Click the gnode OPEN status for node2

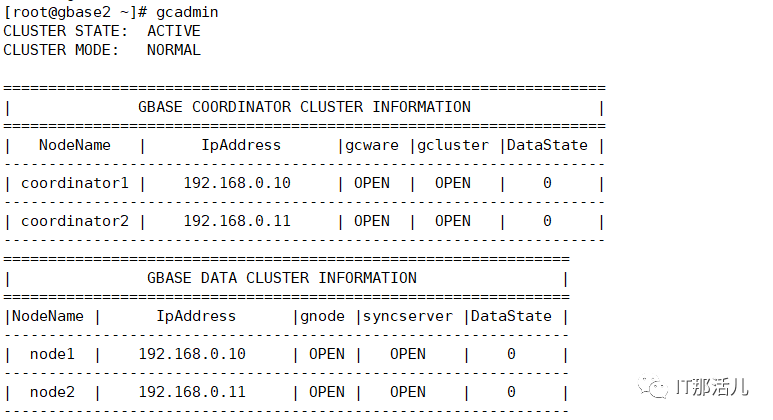point(327,392)
